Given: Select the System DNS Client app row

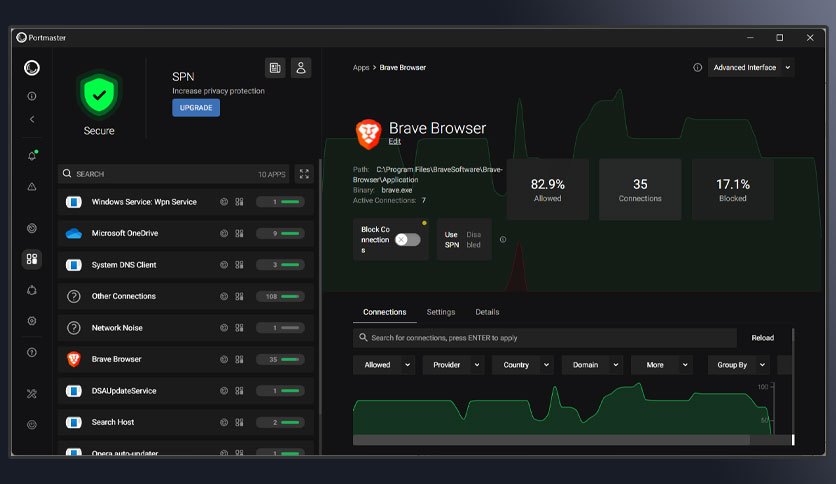Looking at the screenshot, I should (x=186, y=264).
